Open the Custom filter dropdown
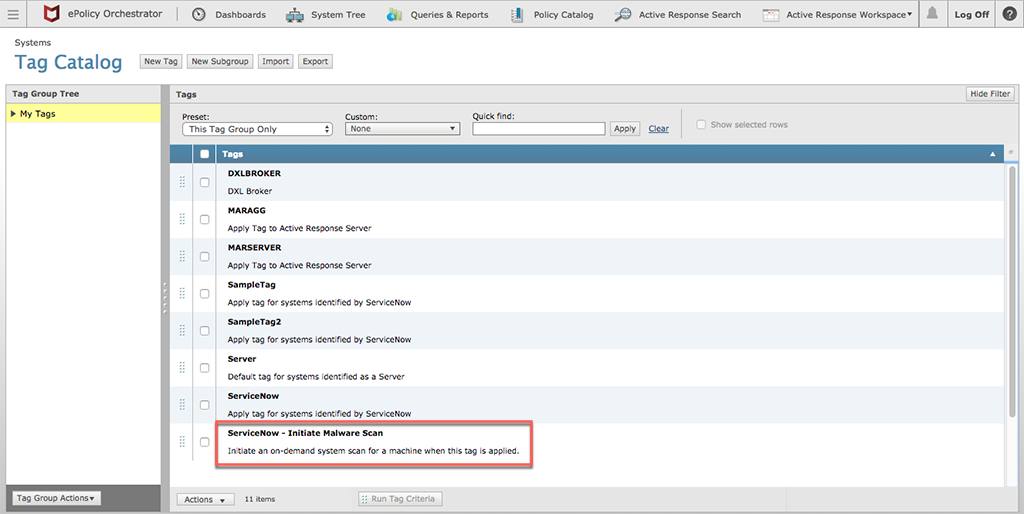The image size is (1024, 514). [402, 129]
